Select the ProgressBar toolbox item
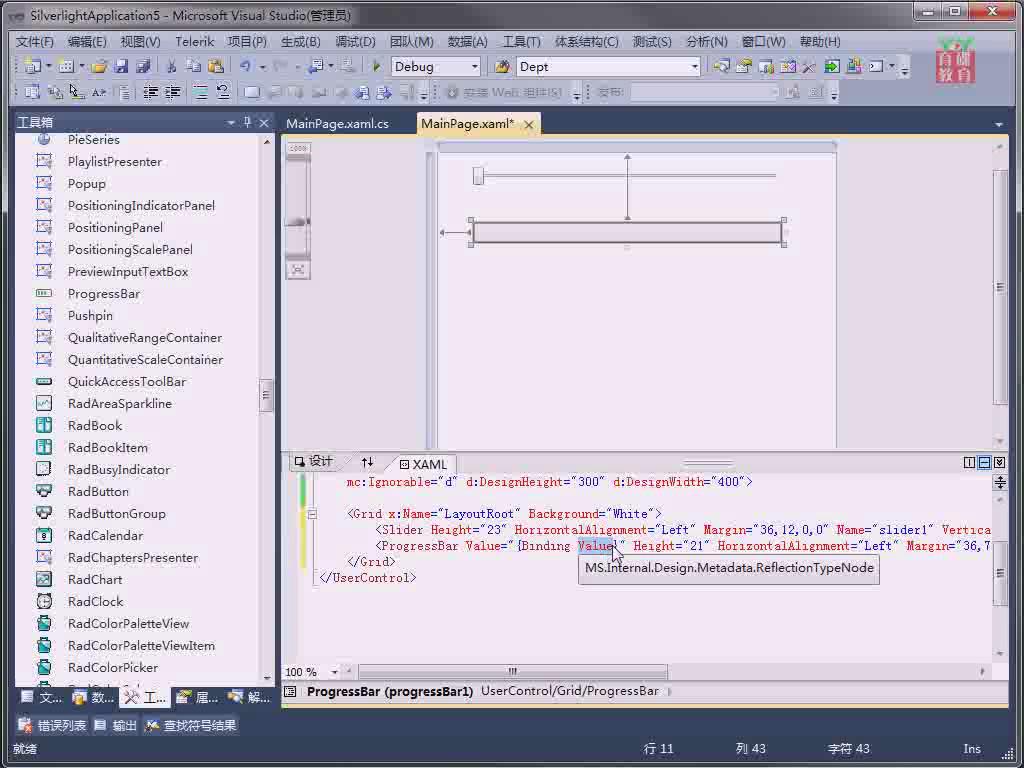Image resolution: width=1024 pixels, height=768 pixels. (x=104, y=294)
